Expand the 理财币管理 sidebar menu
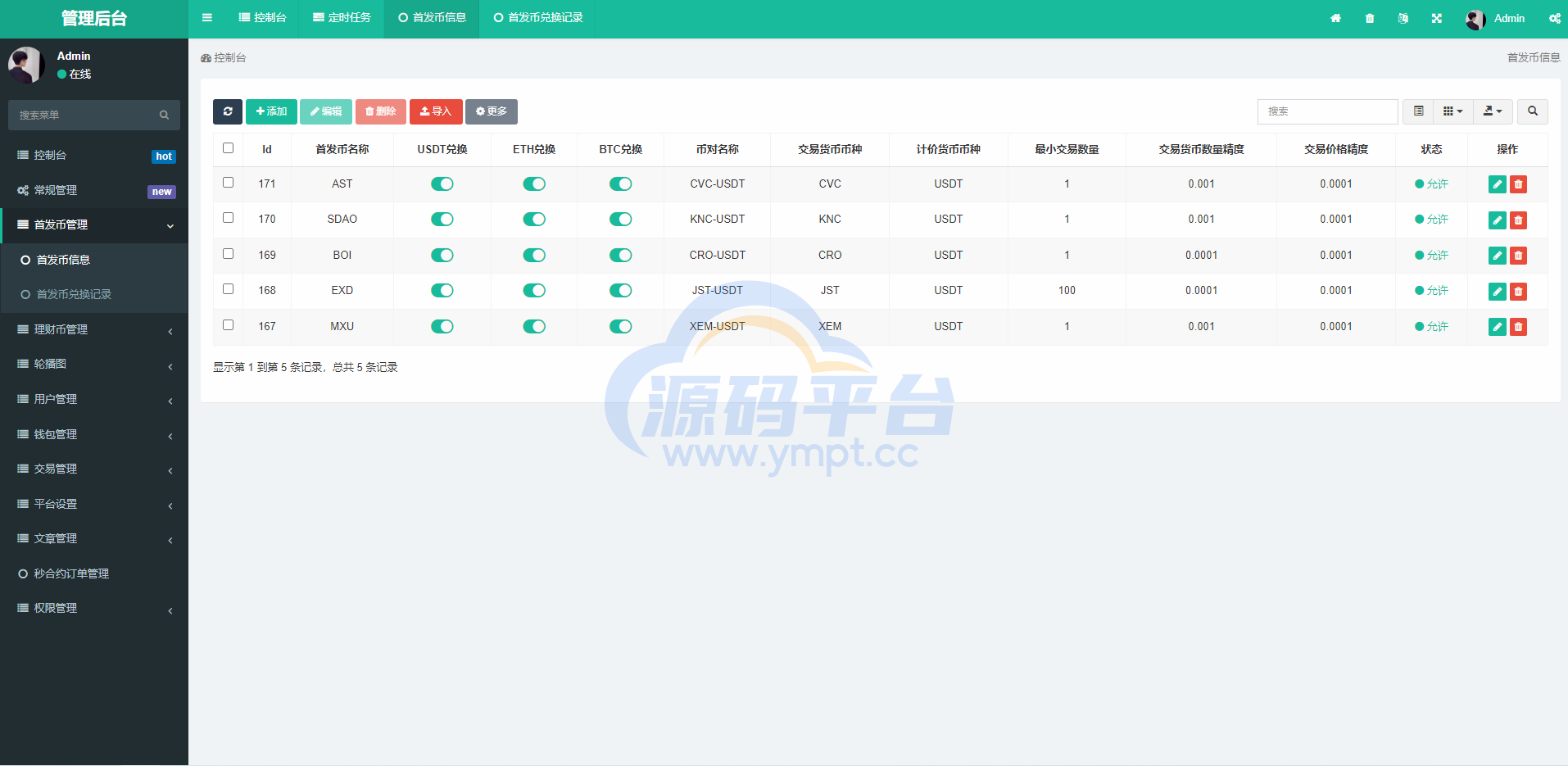Viewport: 1568px width, 766px height. click(x=94, y=330)
